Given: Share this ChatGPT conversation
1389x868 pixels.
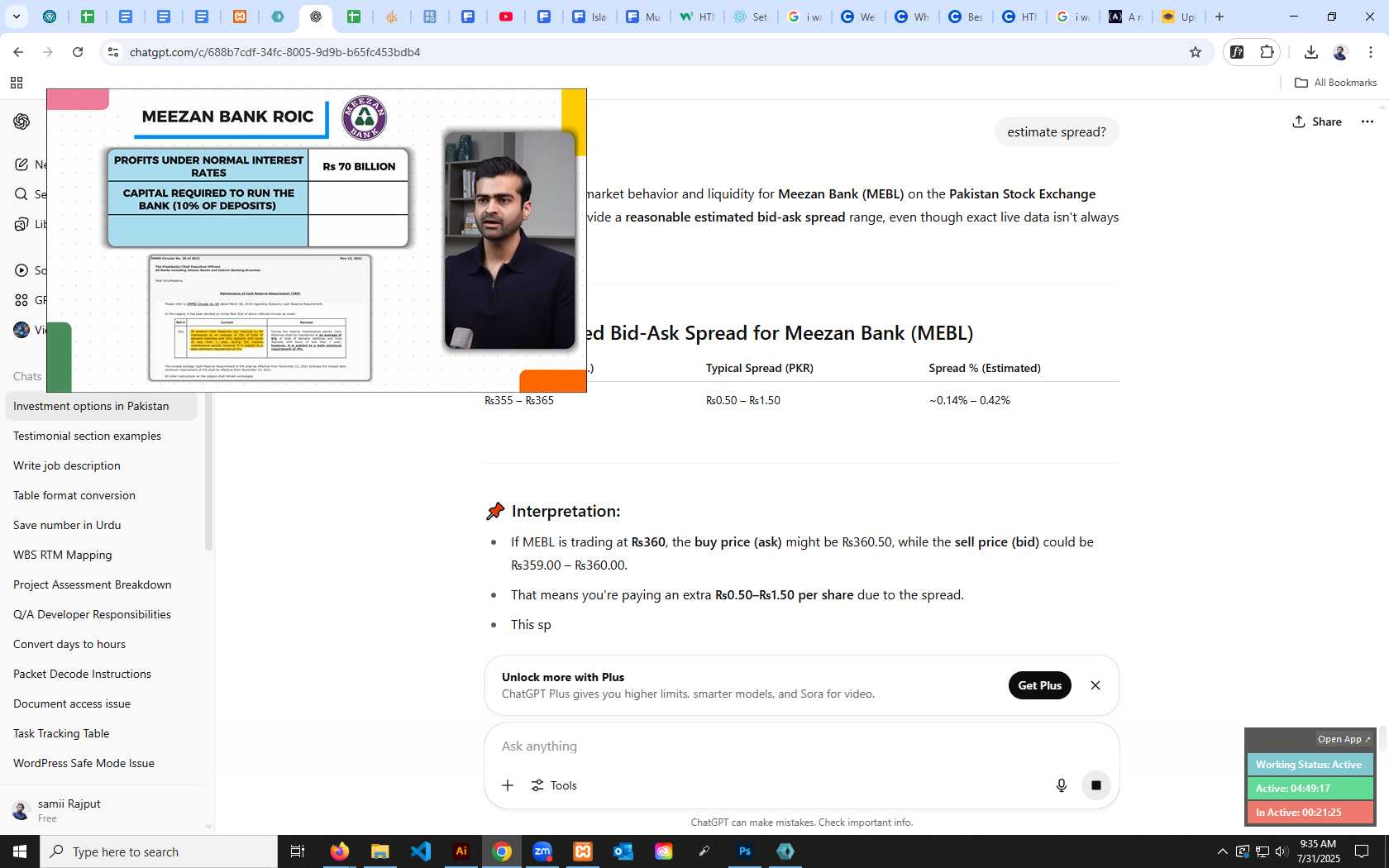Looking at the screenshot, I should pos(1317,122).
